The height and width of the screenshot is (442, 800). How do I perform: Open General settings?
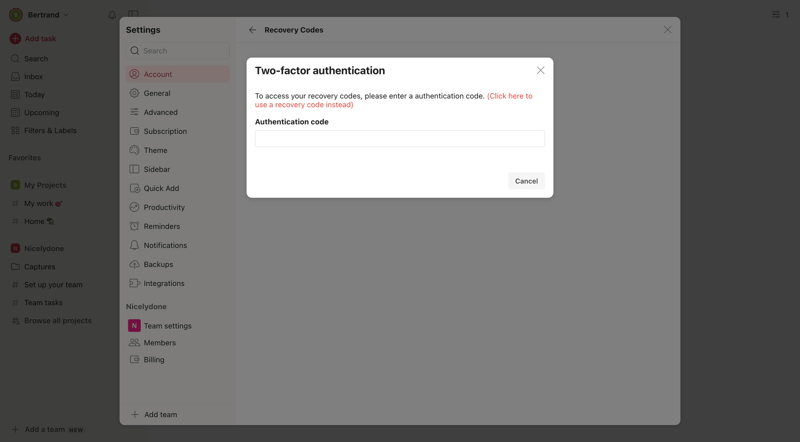pos(178,93)
